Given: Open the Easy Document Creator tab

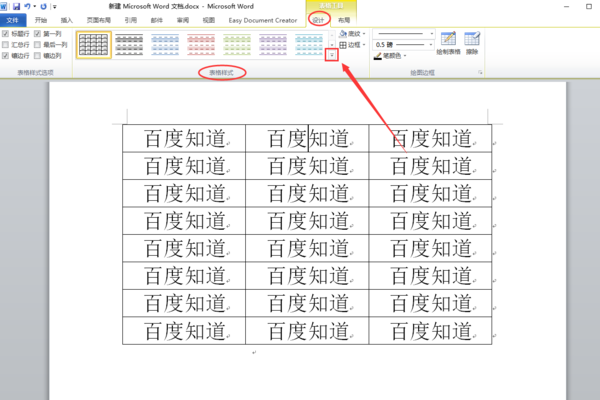Looking at the screenshot, I should 262,20.
